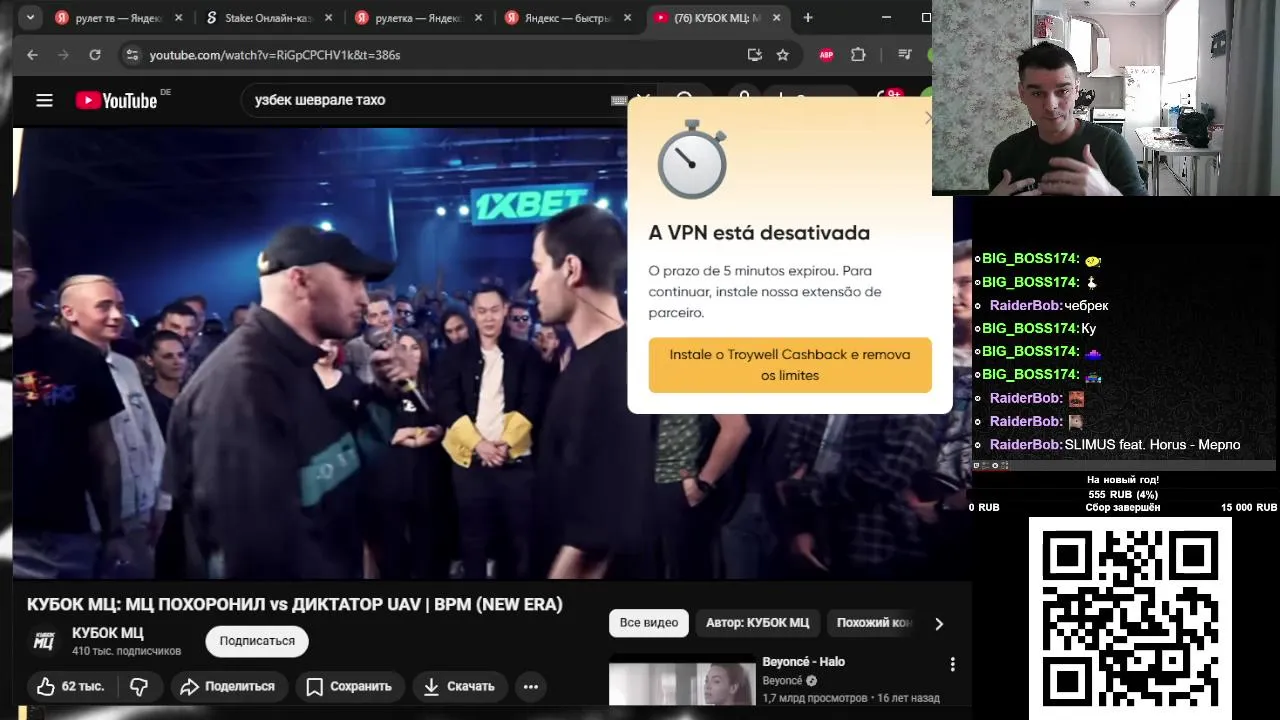Open YouTube hamburger guide menu

[44, 100]
